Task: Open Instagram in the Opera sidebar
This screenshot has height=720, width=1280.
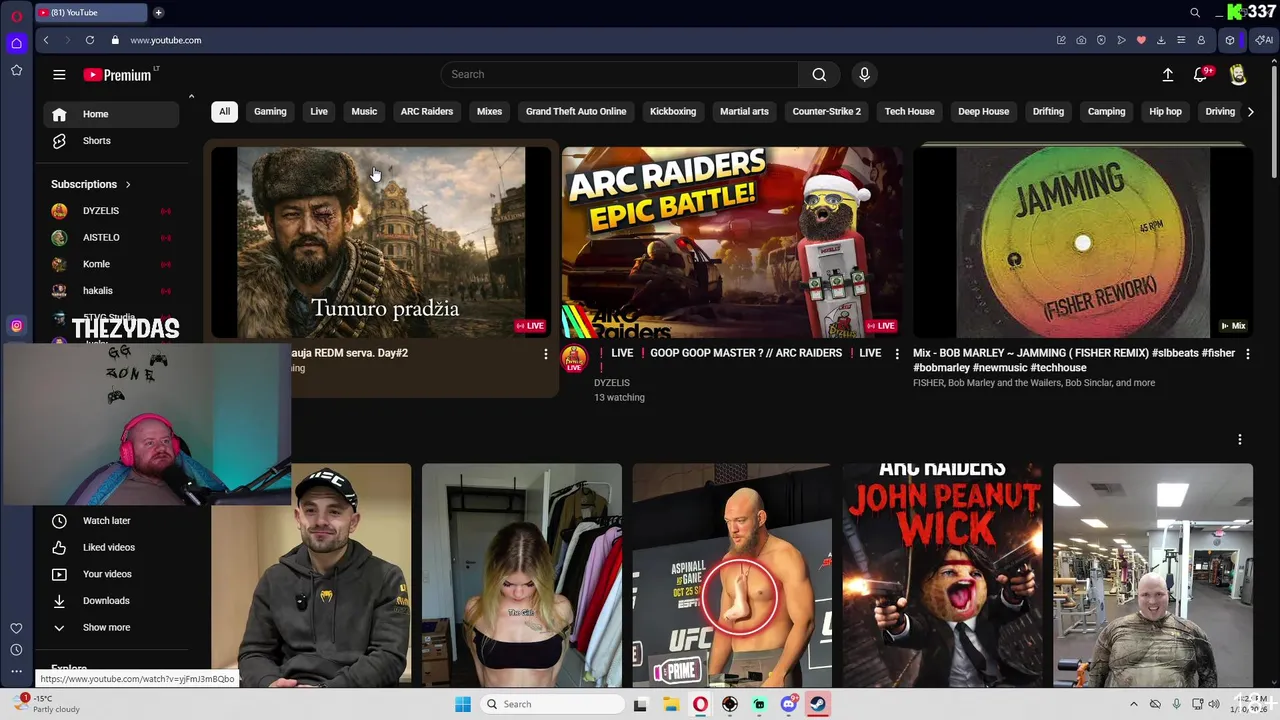Action: tap(16, 325)
